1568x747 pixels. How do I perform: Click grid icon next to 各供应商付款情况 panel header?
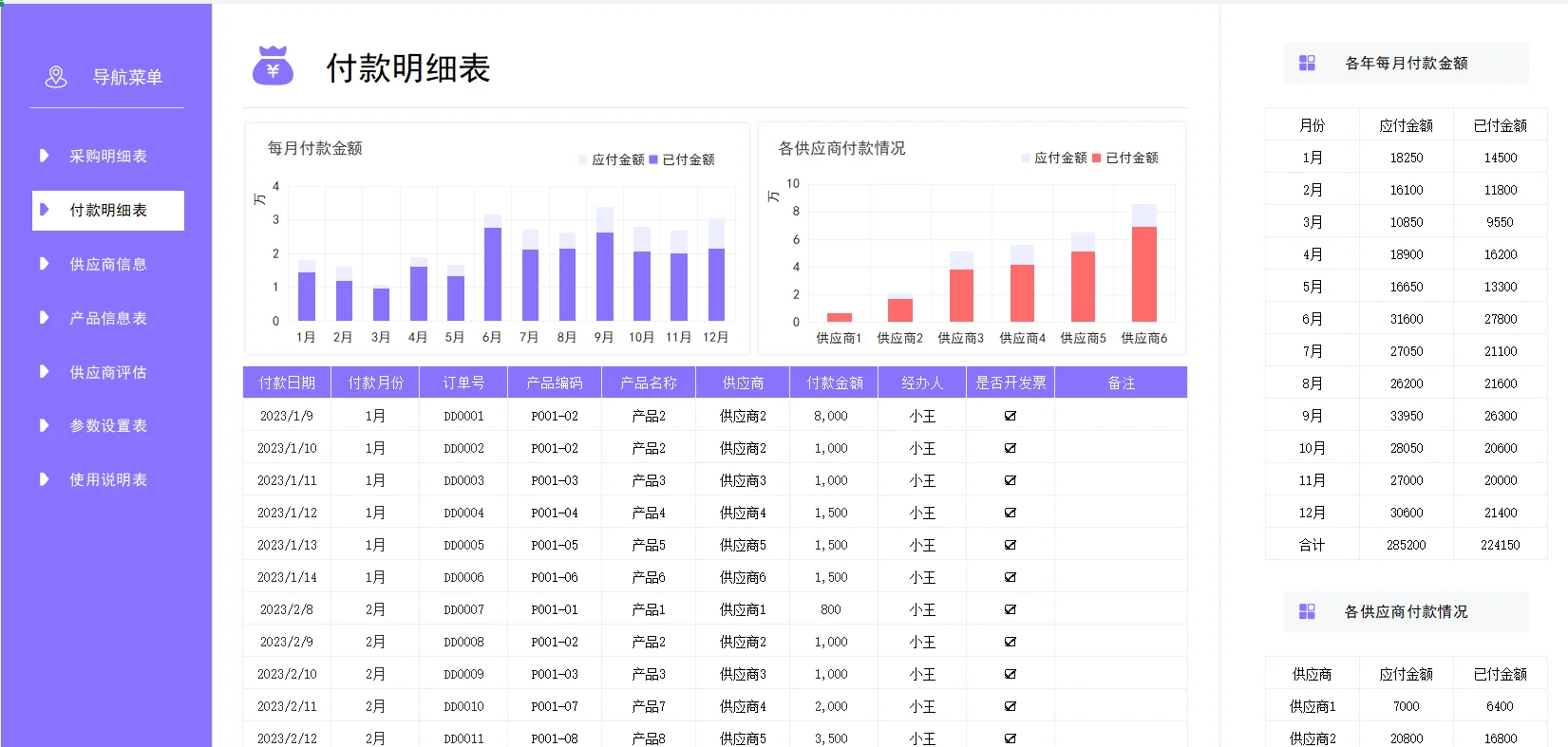pos(1307,611)
